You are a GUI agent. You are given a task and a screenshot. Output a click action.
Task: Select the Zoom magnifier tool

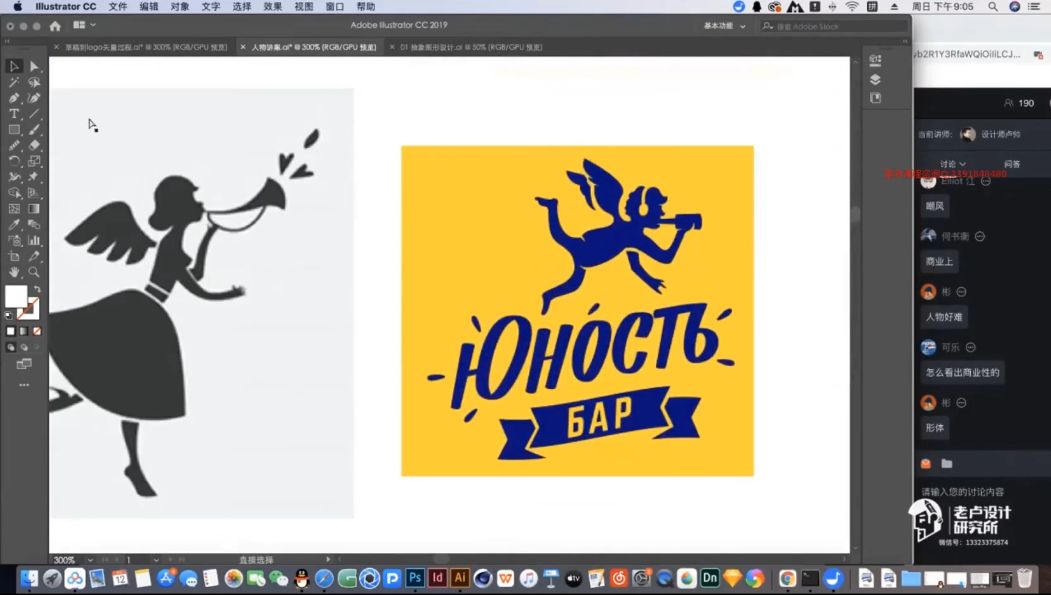click(x=34, y=272)
